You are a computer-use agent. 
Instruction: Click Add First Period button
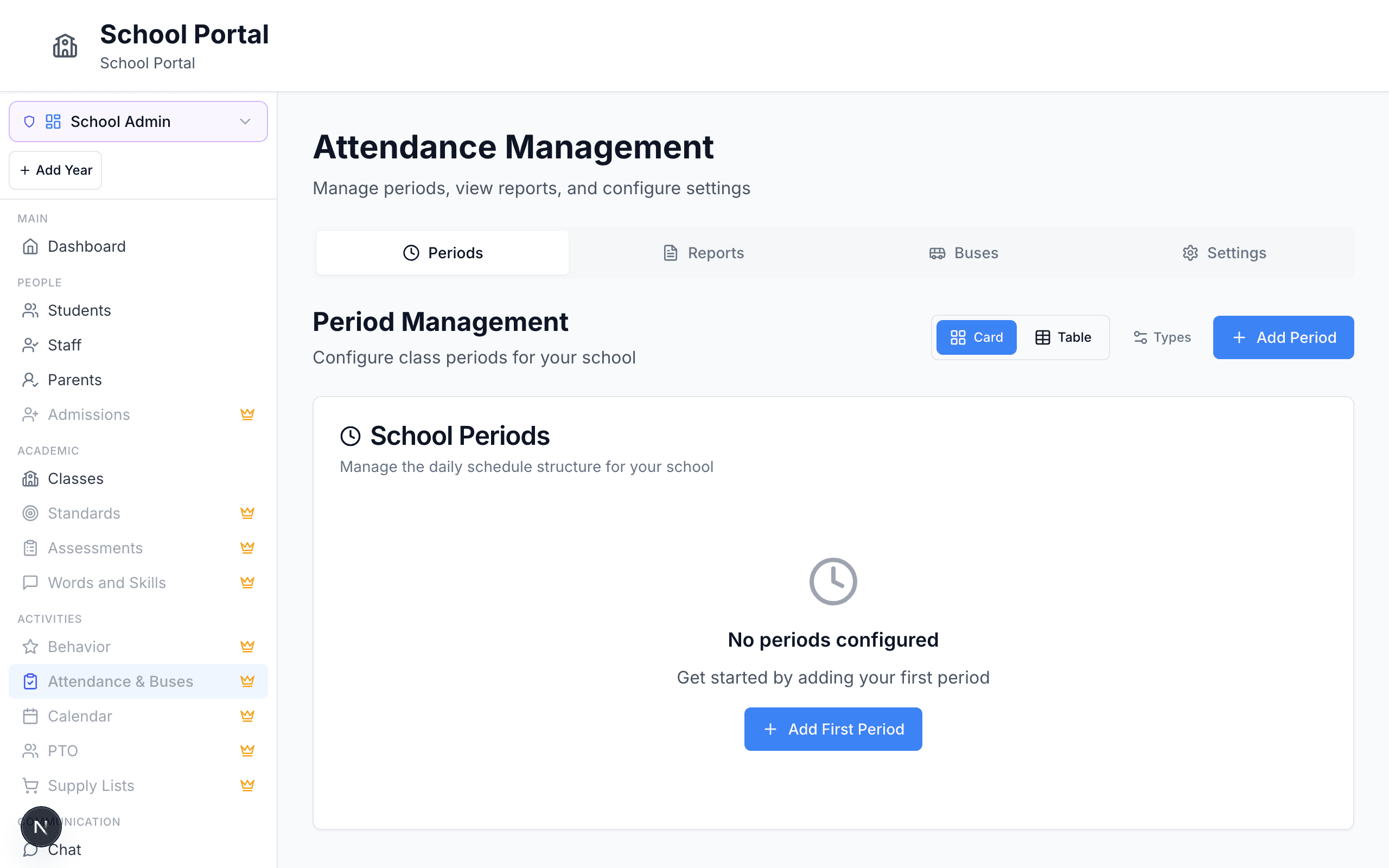click(833, 729)
